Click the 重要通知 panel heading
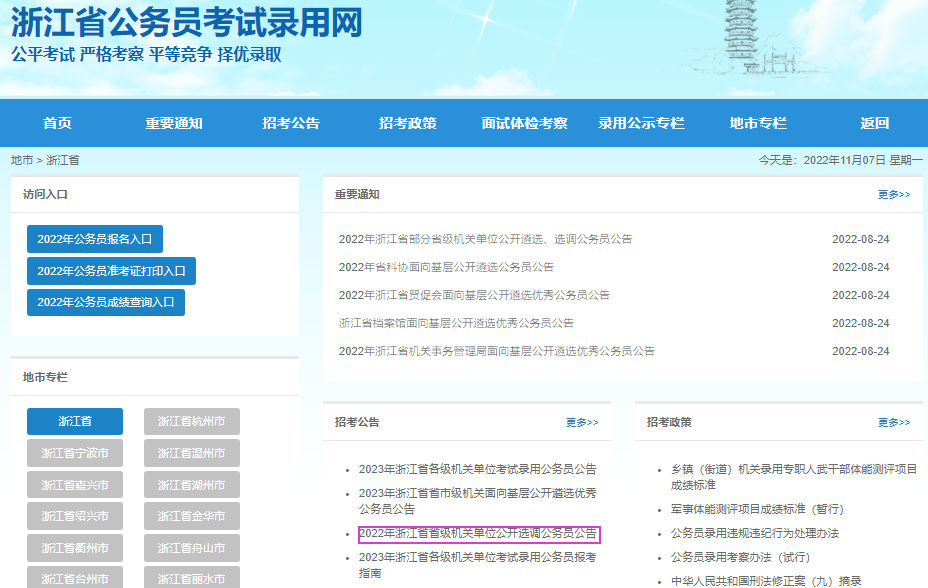This screenshot has width=928, height=588. pos(357,194)
